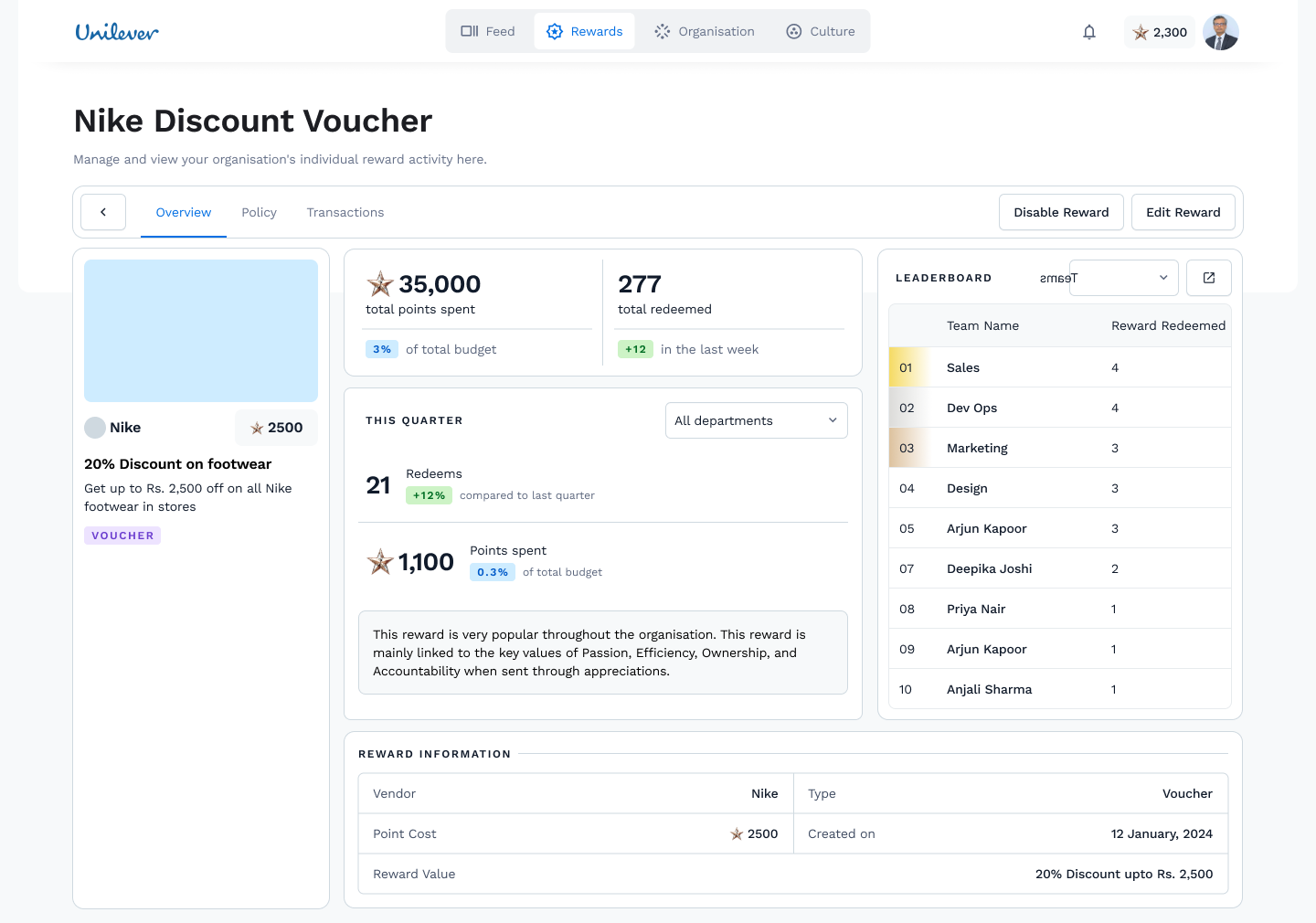Click the 12 January, 2024 date
This screenshot has height=923, width=1316.
click(x=1162, y=833)
